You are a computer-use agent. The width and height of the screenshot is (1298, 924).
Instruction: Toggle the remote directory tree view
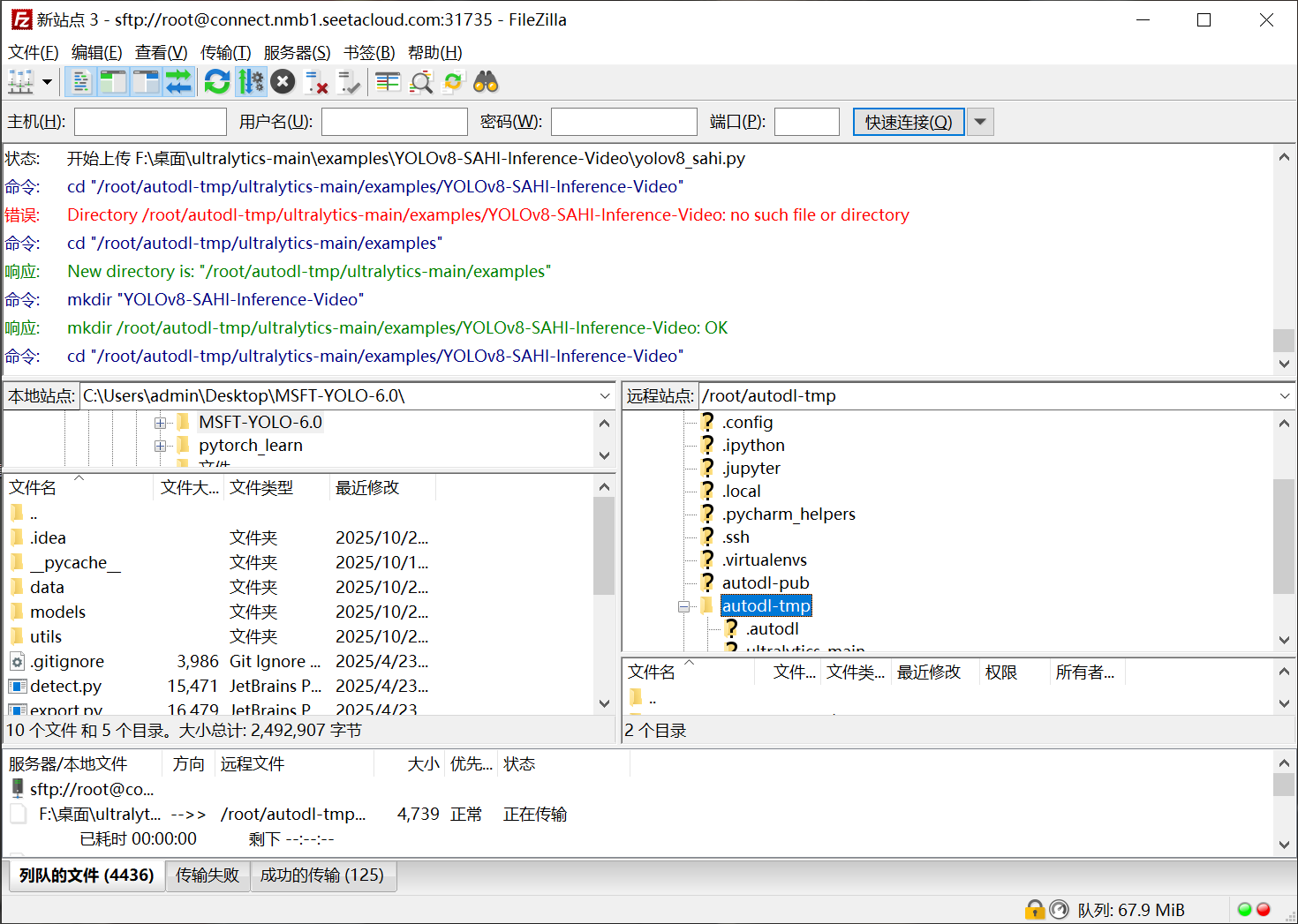pos(146,82)
